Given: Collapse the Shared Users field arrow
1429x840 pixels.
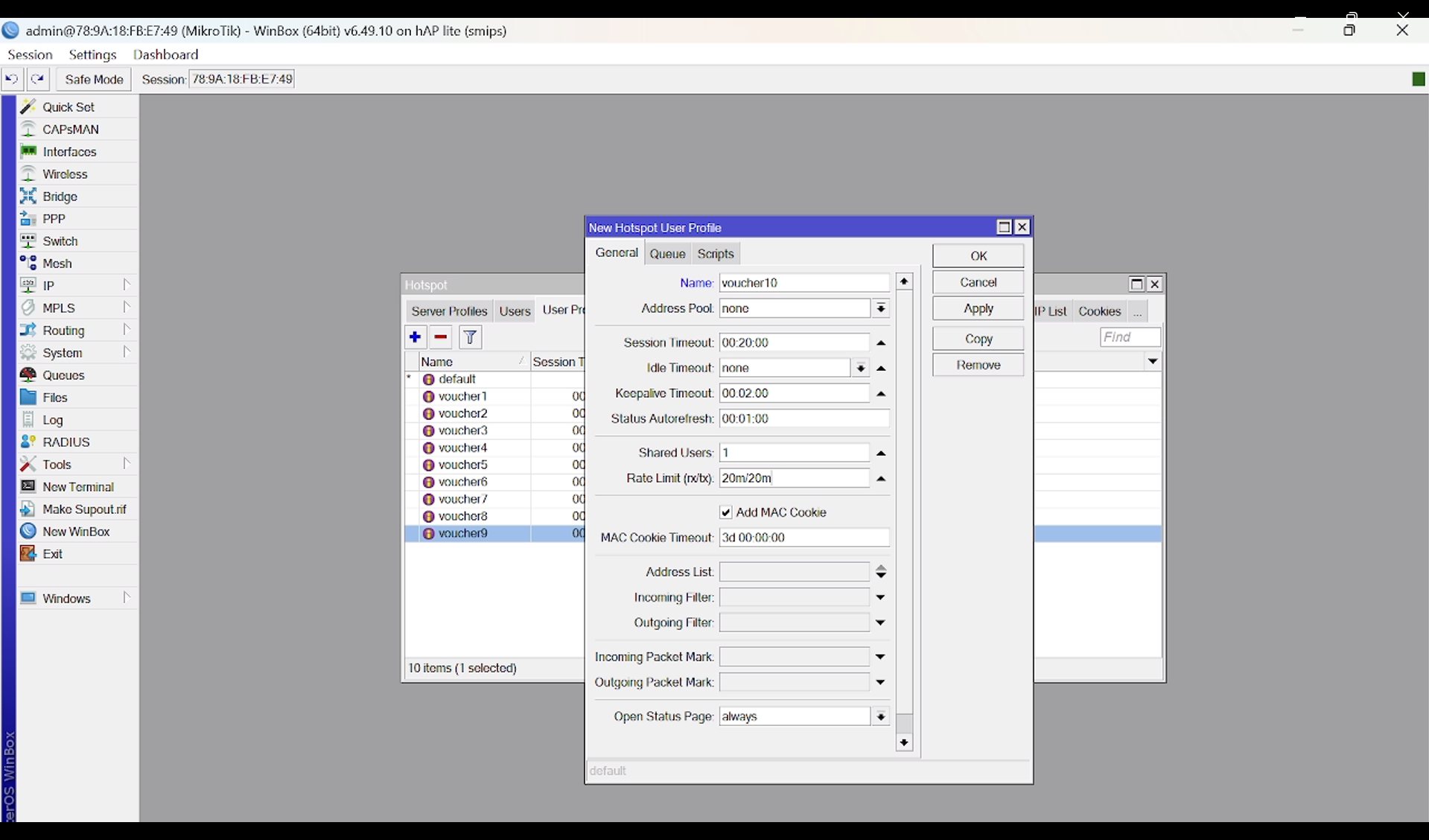Looking at the screenshot, I should (881, 454).
